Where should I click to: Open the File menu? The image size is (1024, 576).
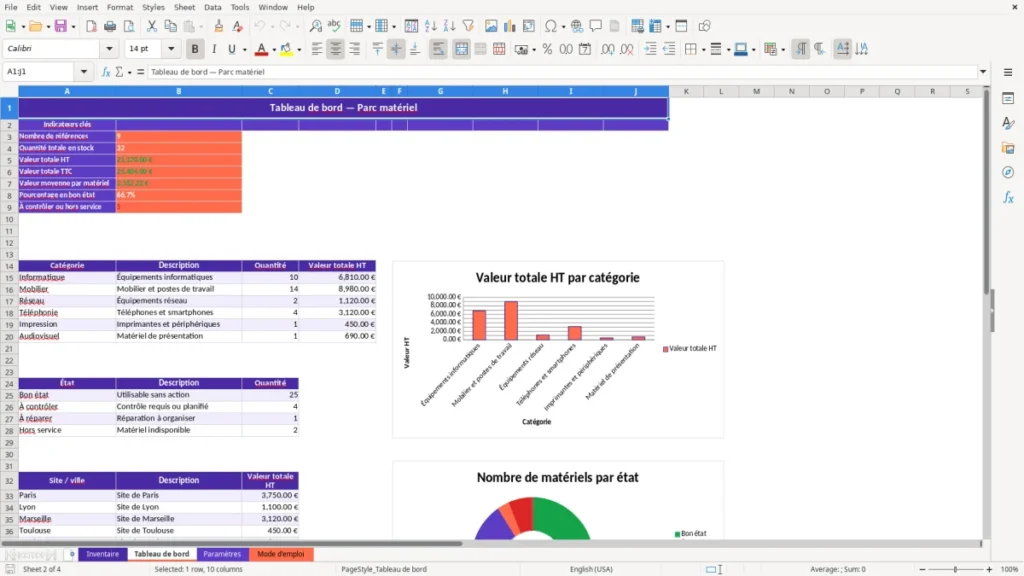pyautogui.click(x=11, y=7)
